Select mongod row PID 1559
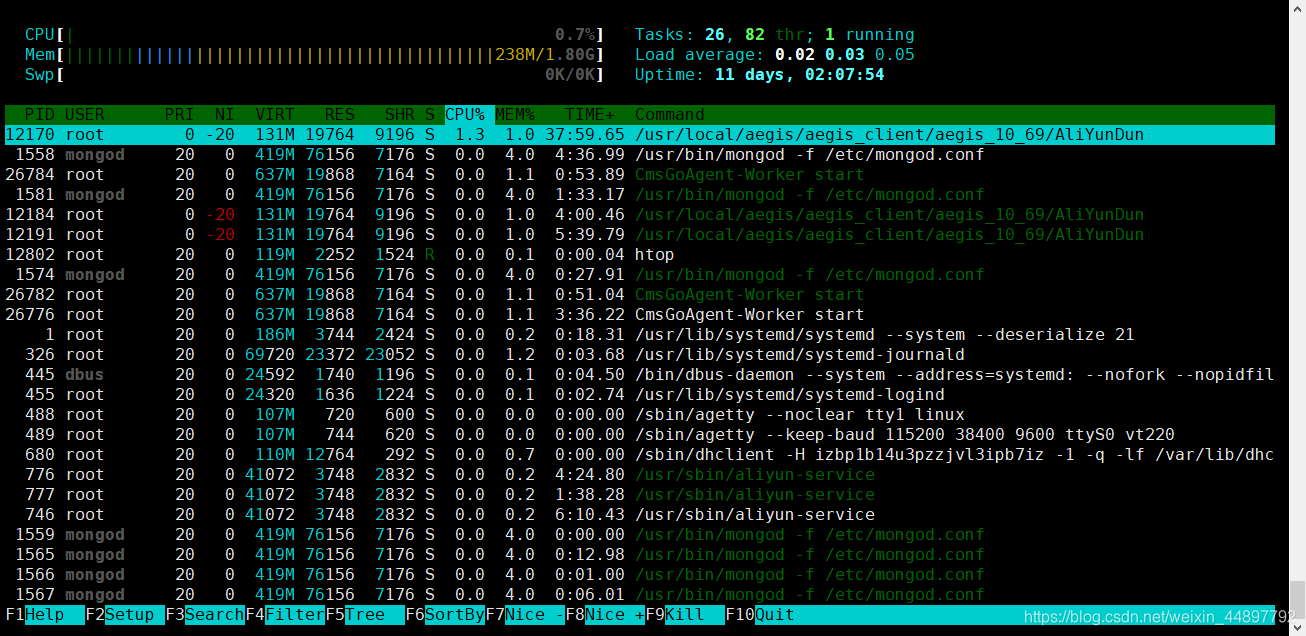The width and height of the screenshot is (1306, 636). pos(640,535)
